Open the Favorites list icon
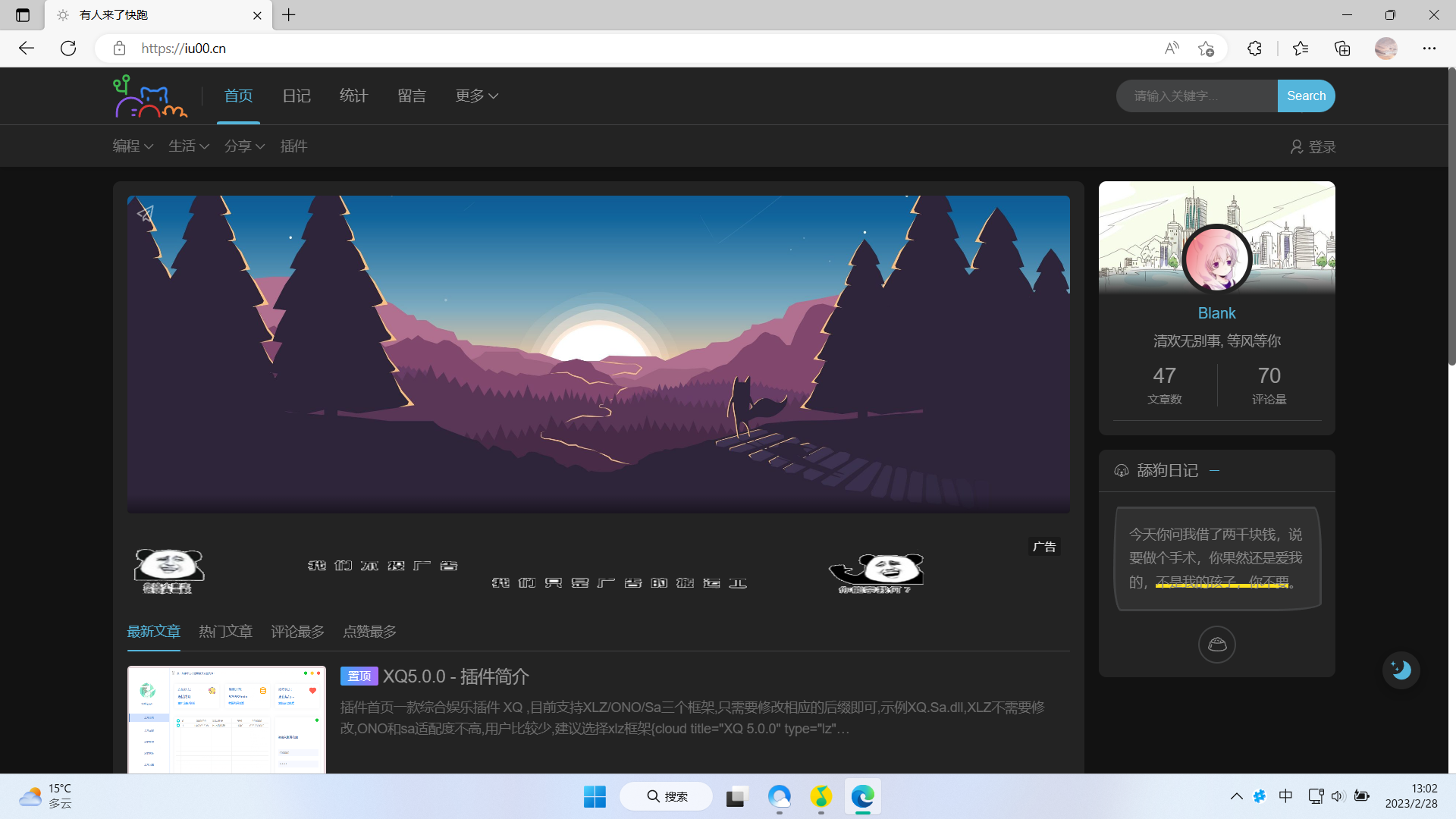This screenshot has width=1456, height=819. coord(1301,49)
